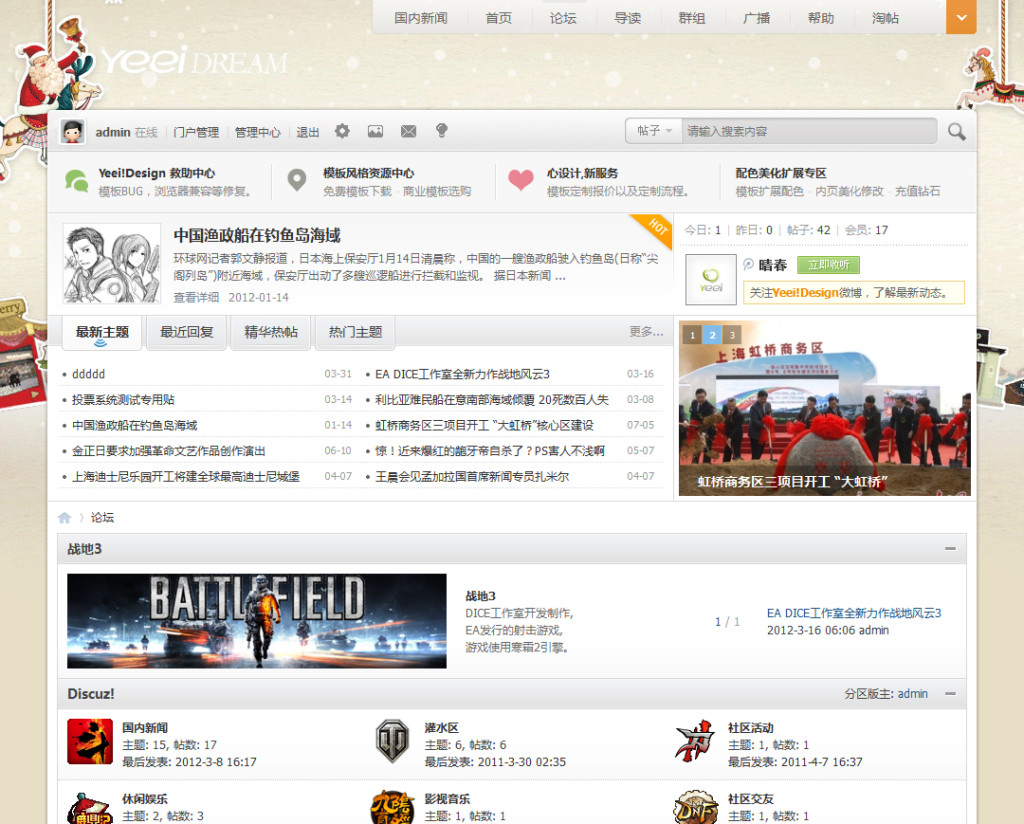Open the 配色美化扩展专区 heading
The width and height of the screenshot is (1024, 824).
[780, 173]
